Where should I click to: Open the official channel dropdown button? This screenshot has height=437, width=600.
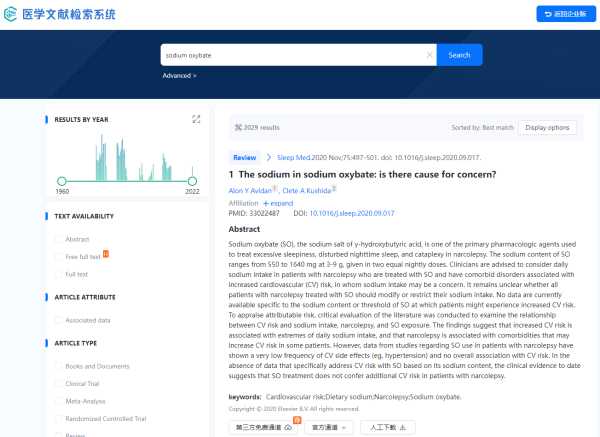point(329,427)
